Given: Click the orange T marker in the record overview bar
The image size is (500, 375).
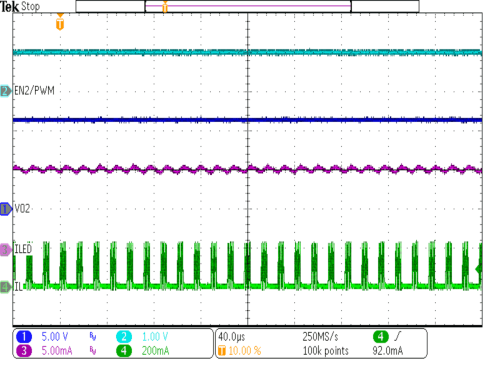Looking at the screenshot, I should point(165,6).
